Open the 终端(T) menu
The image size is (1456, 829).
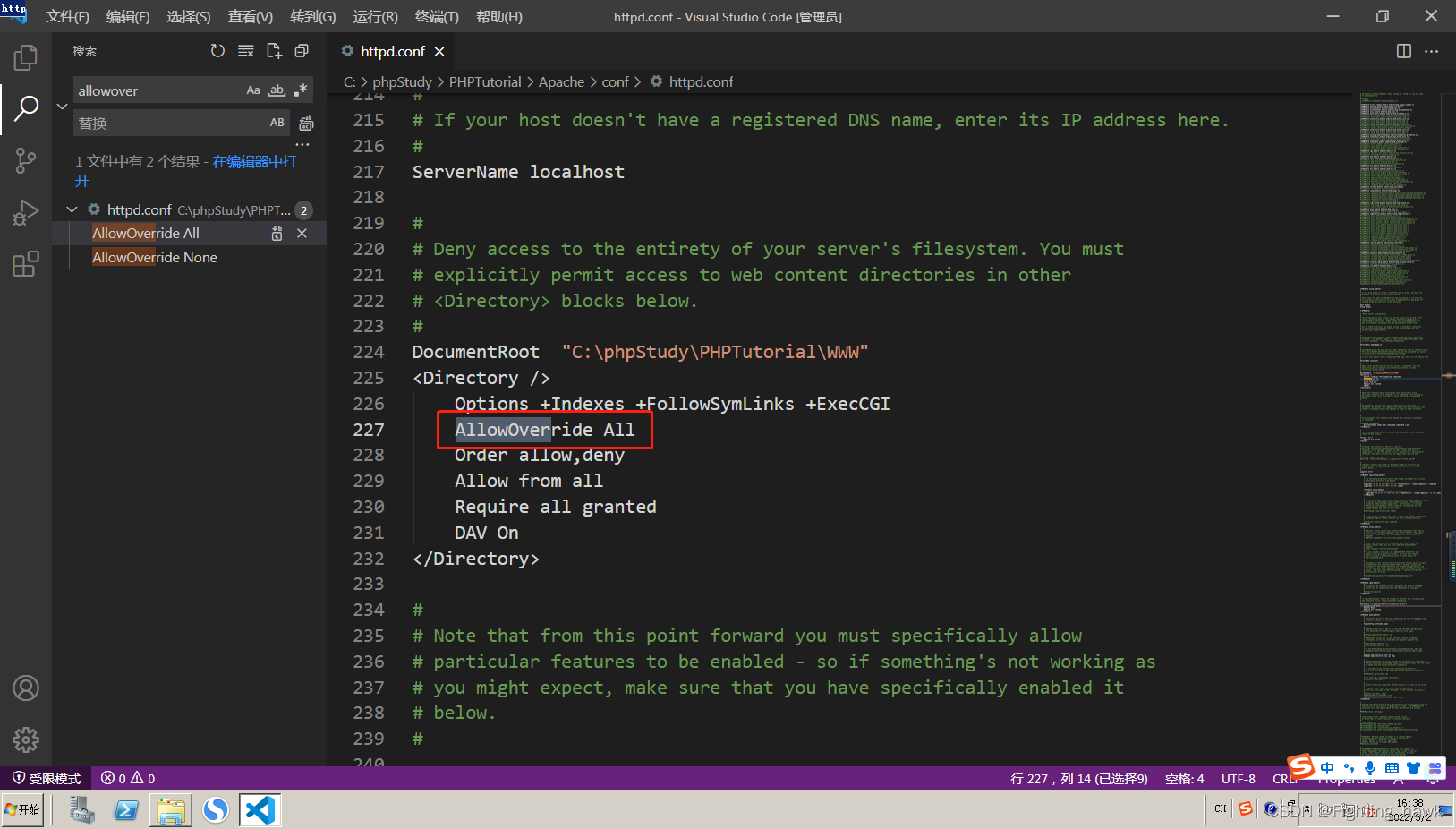[x=437, y=17]
